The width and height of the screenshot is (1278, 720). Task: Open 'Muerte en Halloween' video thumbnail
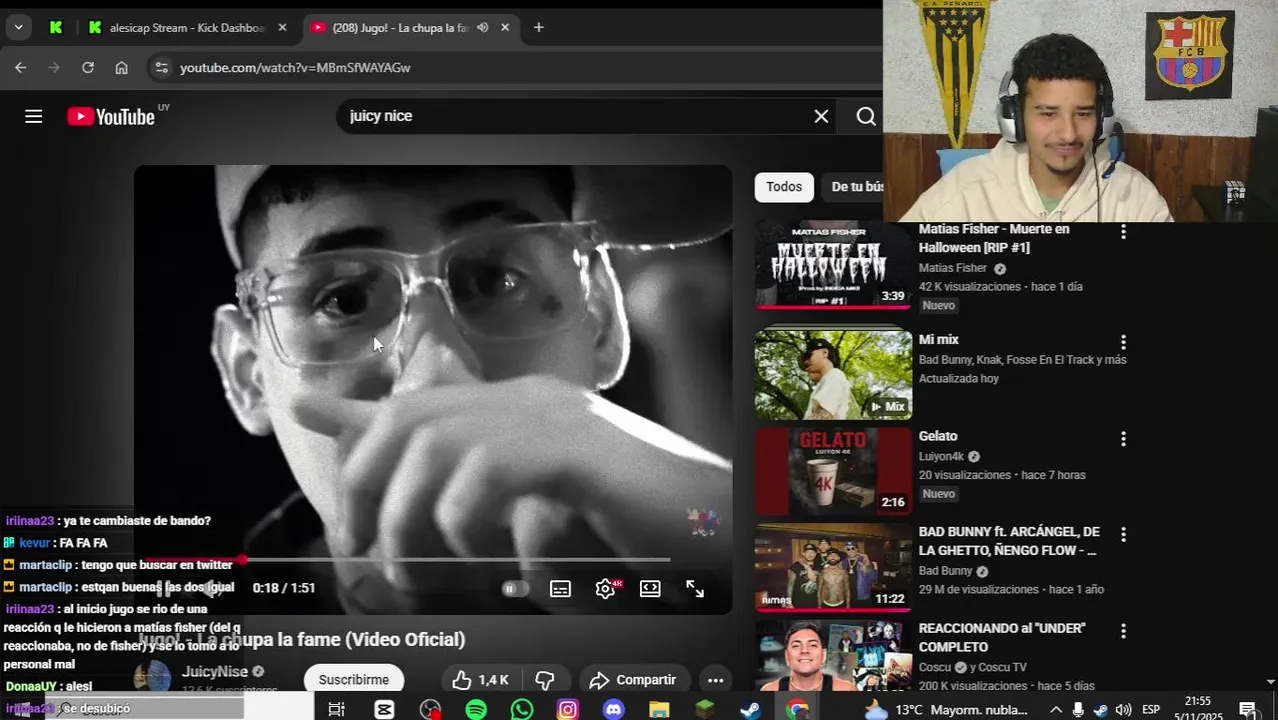pos(833,265)
